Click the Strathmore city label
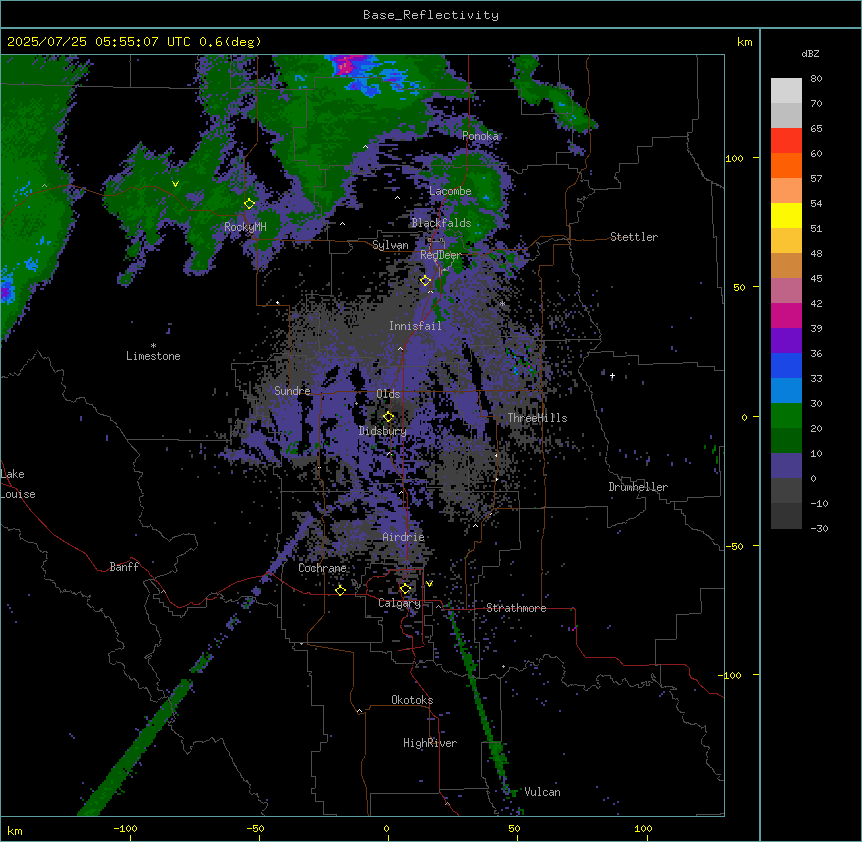The width and height of the screenshot is (862, 842). [516, 608]
